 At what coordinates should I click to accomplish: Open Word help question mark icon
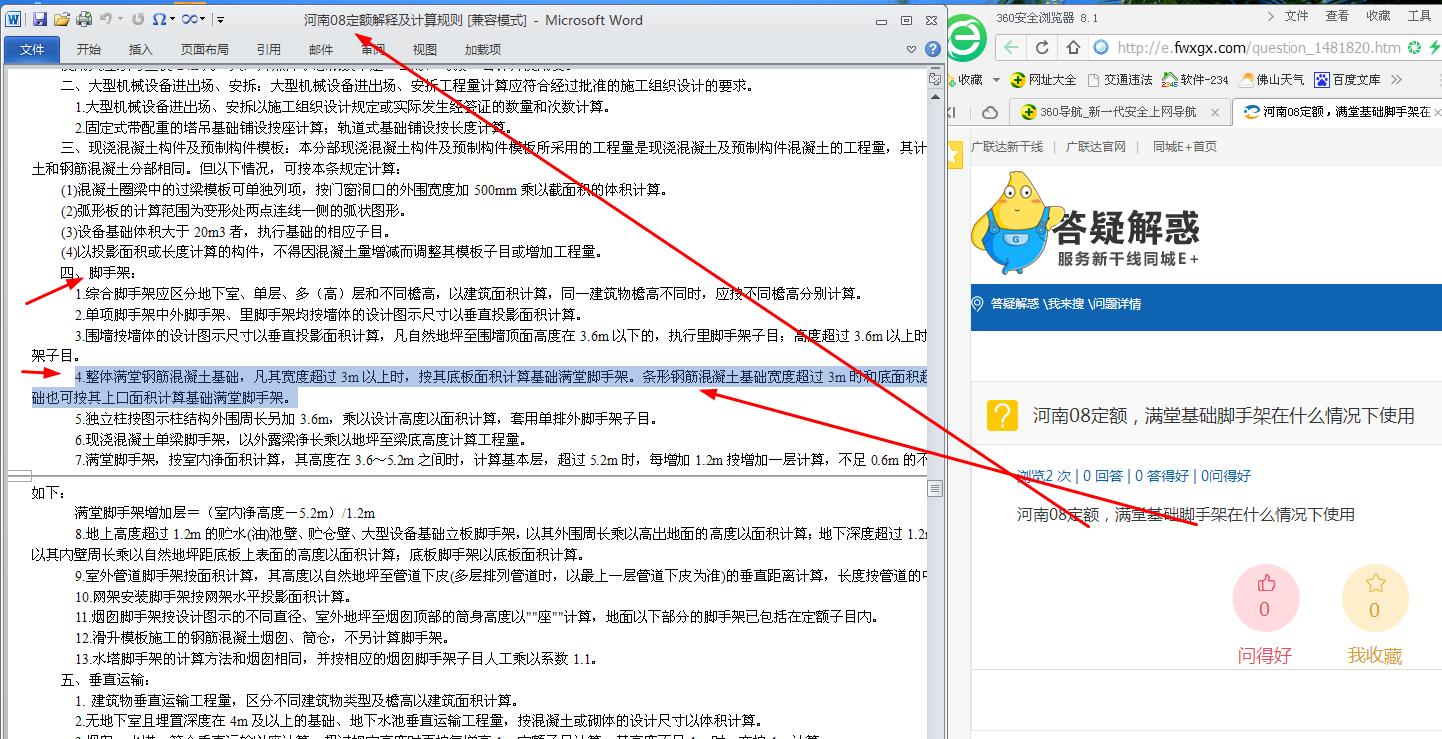tap(932, 49)
